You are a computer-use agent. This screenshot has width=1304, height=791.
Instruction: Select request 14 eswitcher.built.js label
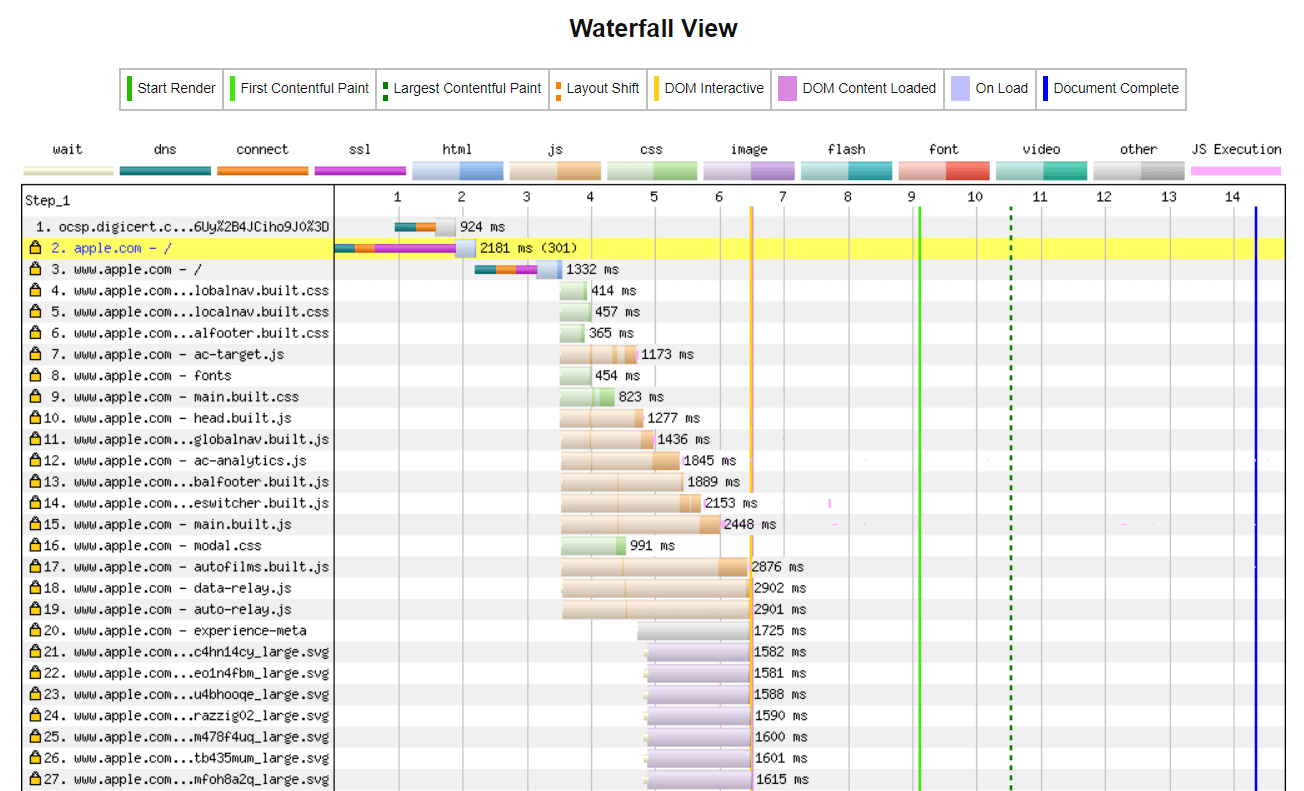[187, 503]
